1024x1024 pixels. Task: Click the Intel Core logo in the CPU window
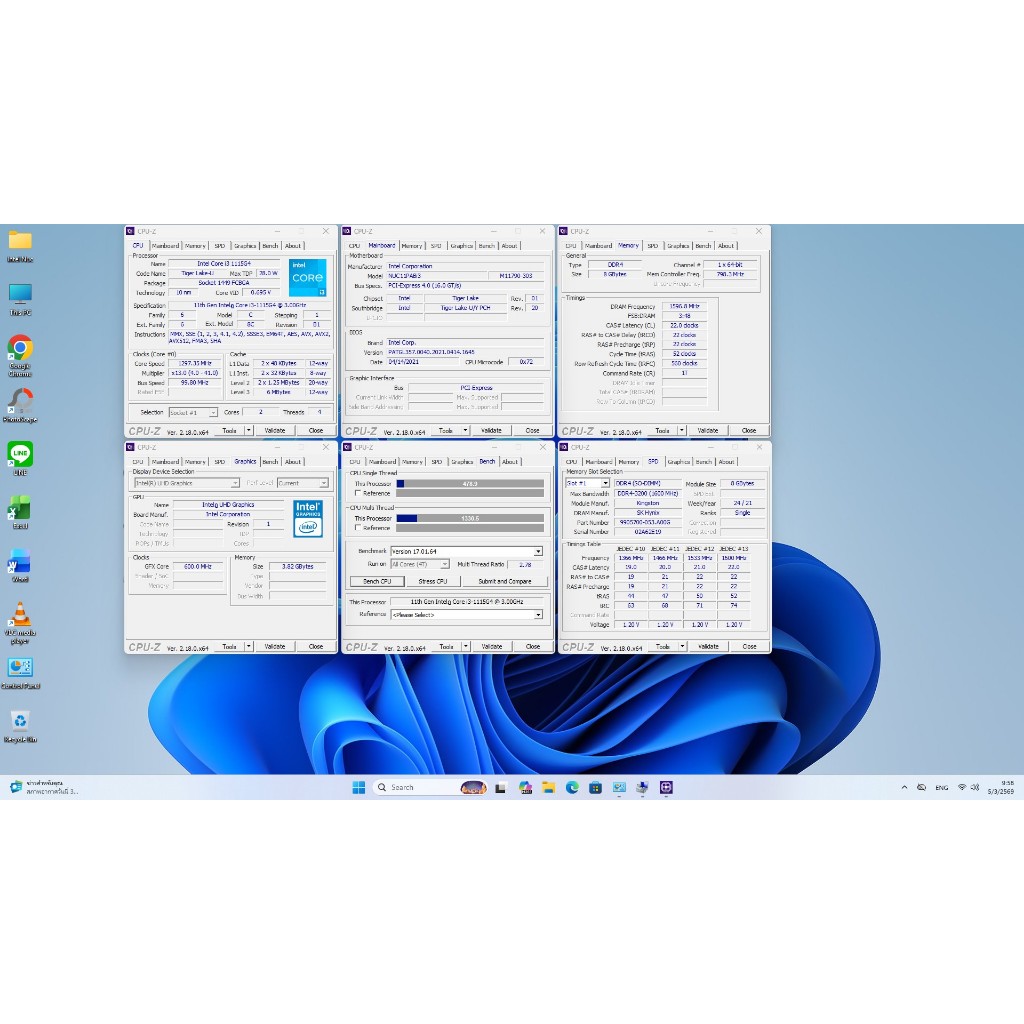click(x=307, y=277)
